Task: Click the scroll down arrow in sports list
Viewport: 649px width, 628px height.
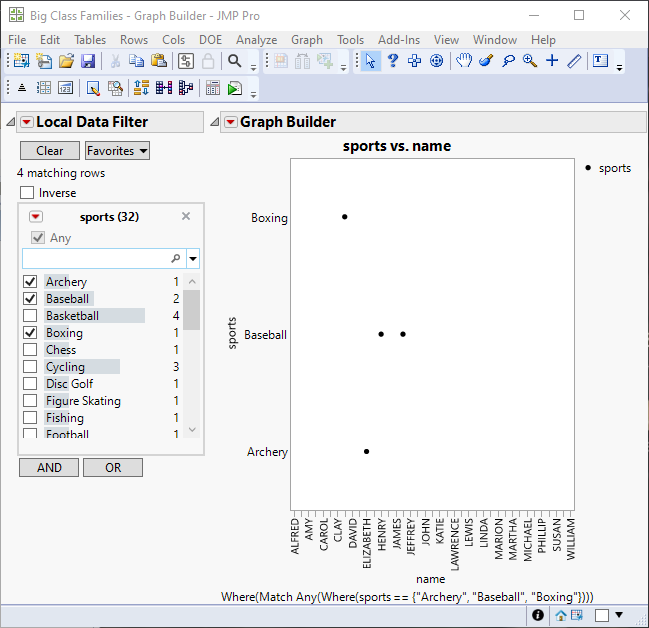Action: tap(192, 430)
